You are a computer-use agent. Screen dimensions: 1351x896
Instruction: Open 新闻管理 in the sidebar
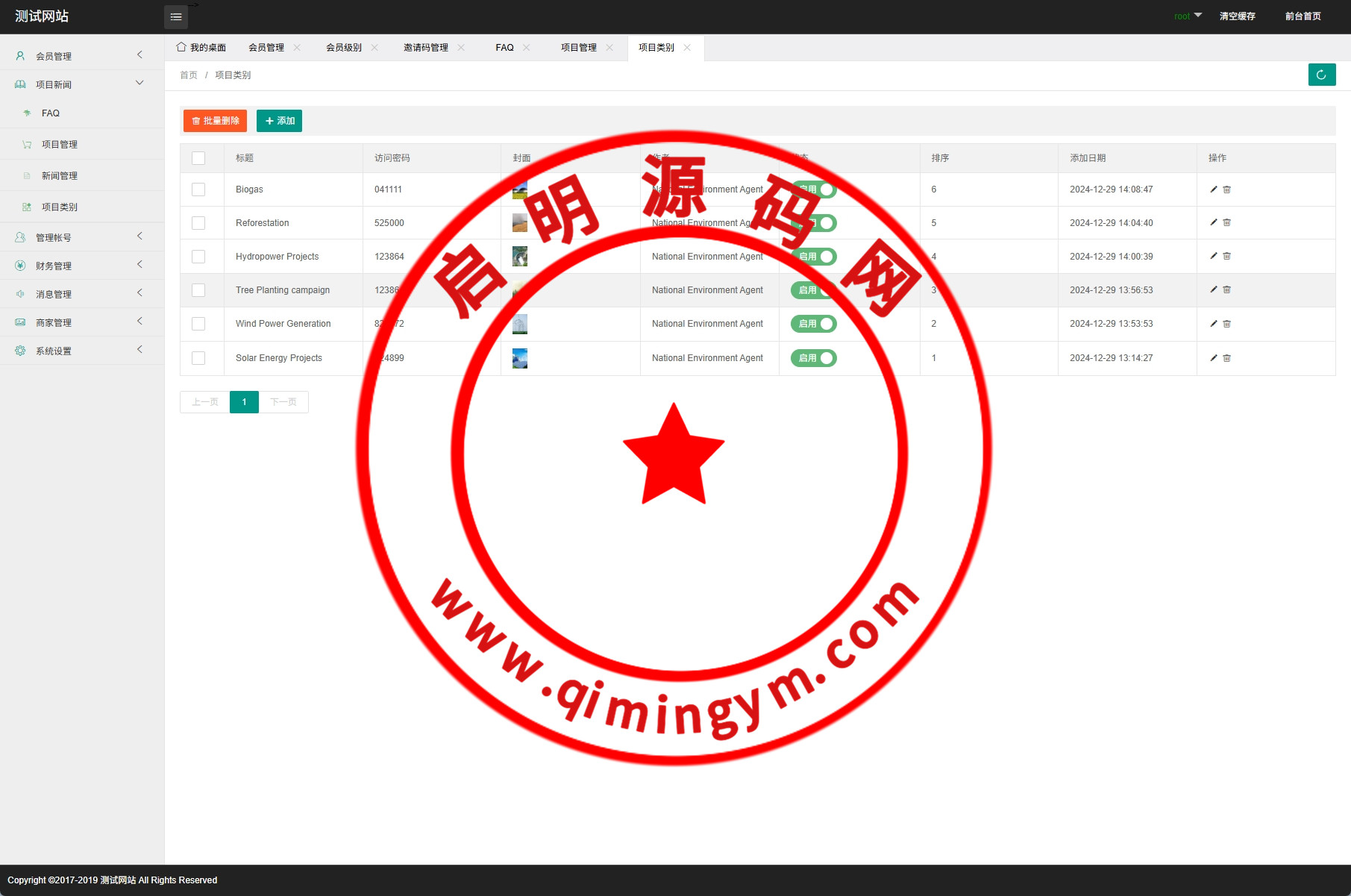point(60,176)
